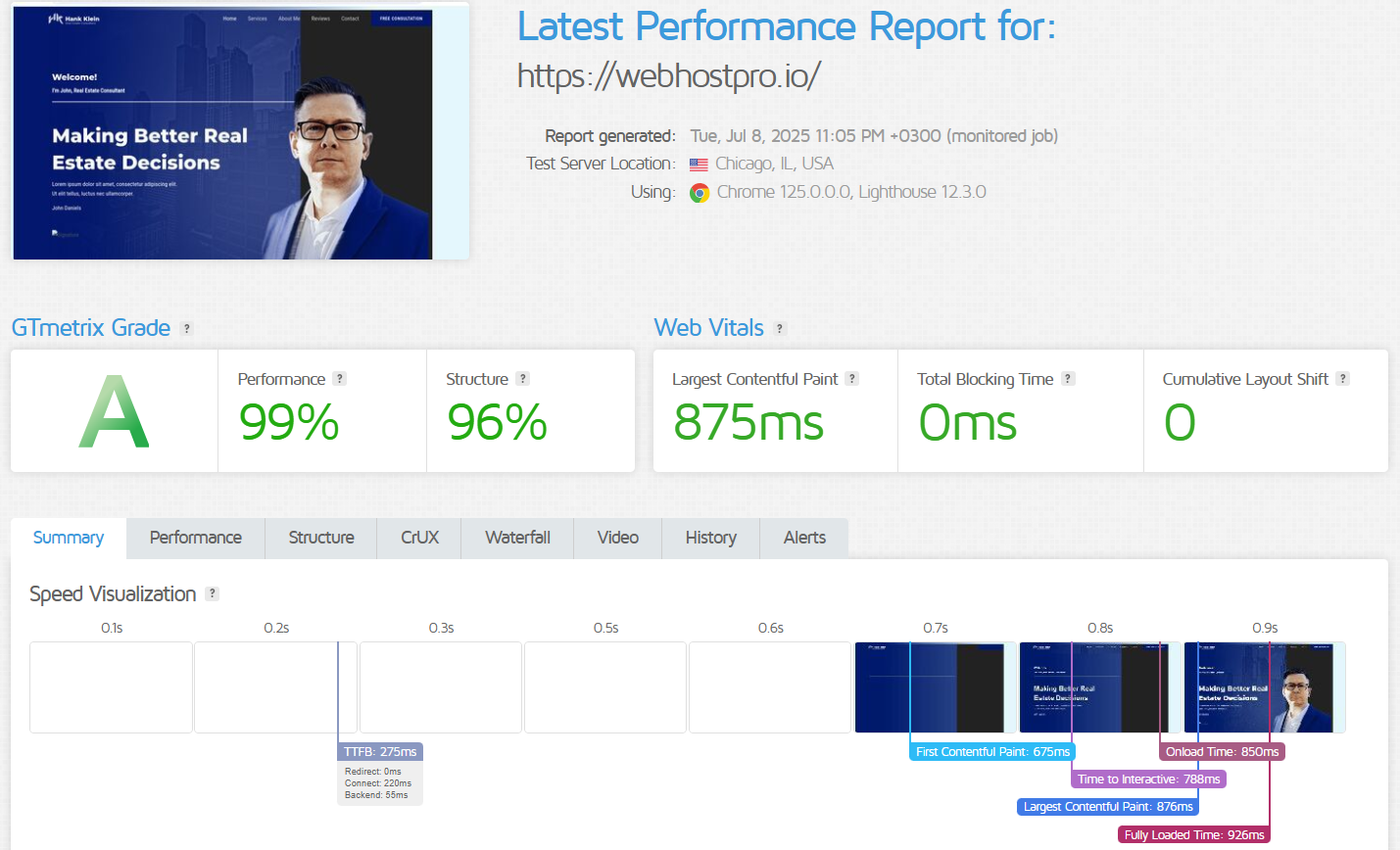Click Time to Interactive: 788ms marker
The height and width of the screenshot is (850, 1400).
pyautogui.click(x=1148, y=779)
